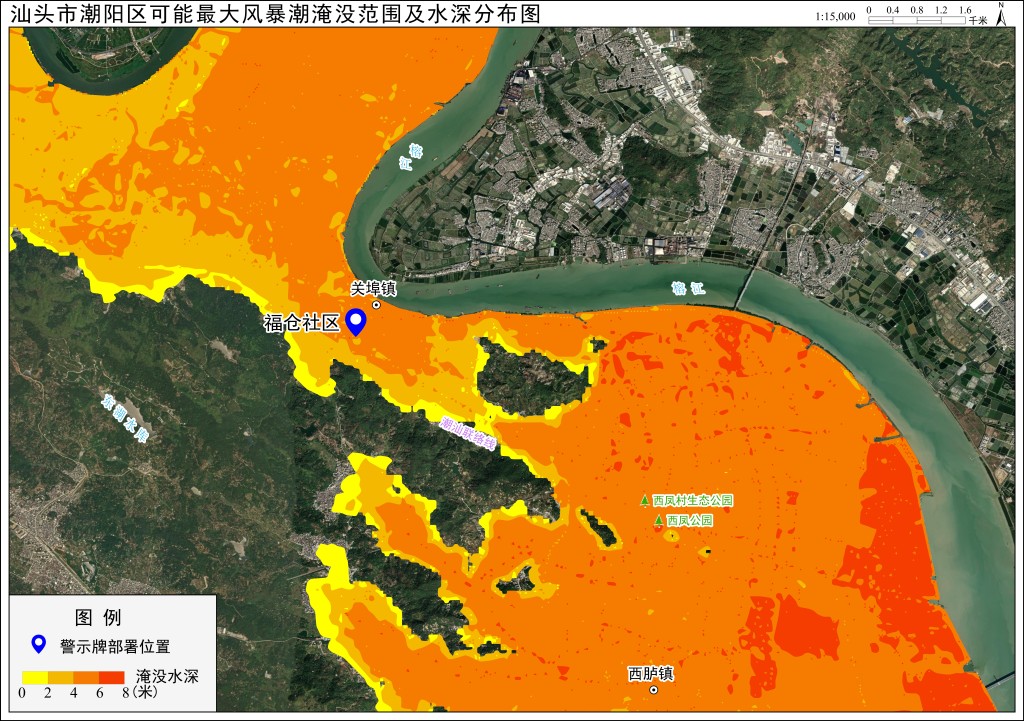
Task: Click the 福仓社区 label
Action: point(302,323)
